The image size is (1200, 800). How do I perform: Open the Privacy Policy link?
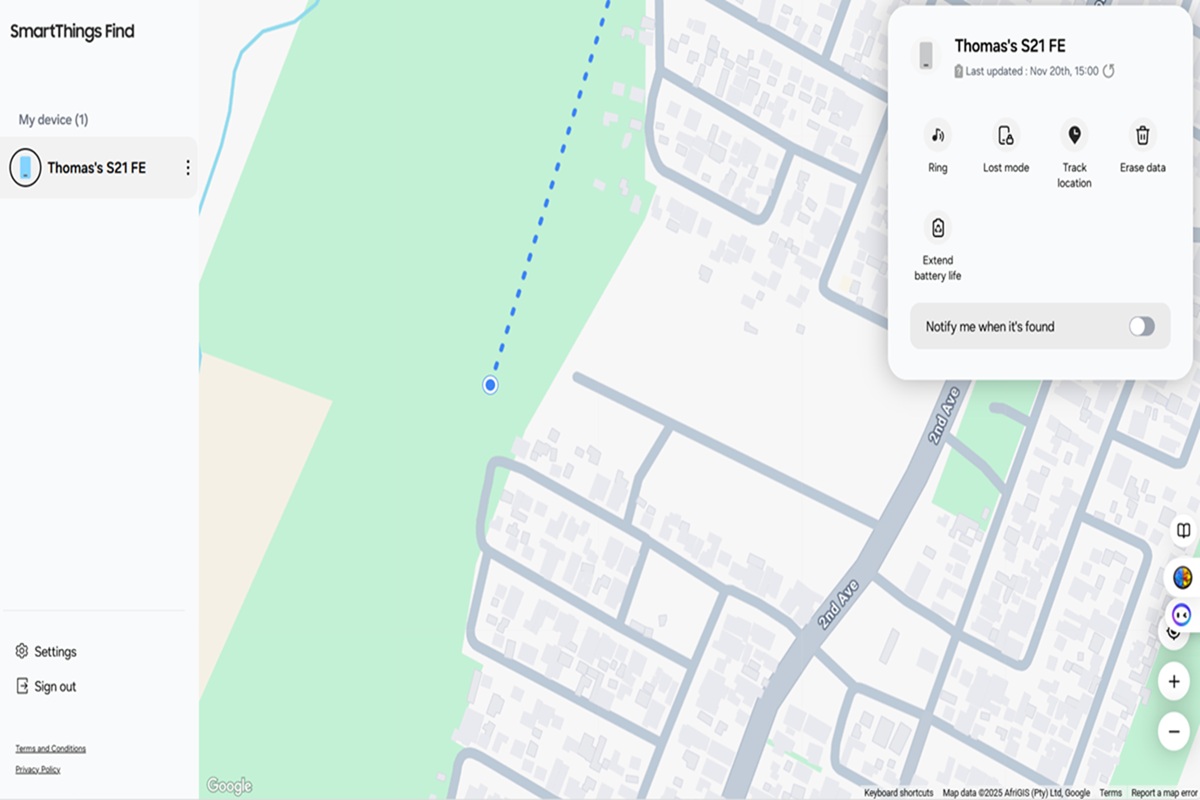point(38,770)
